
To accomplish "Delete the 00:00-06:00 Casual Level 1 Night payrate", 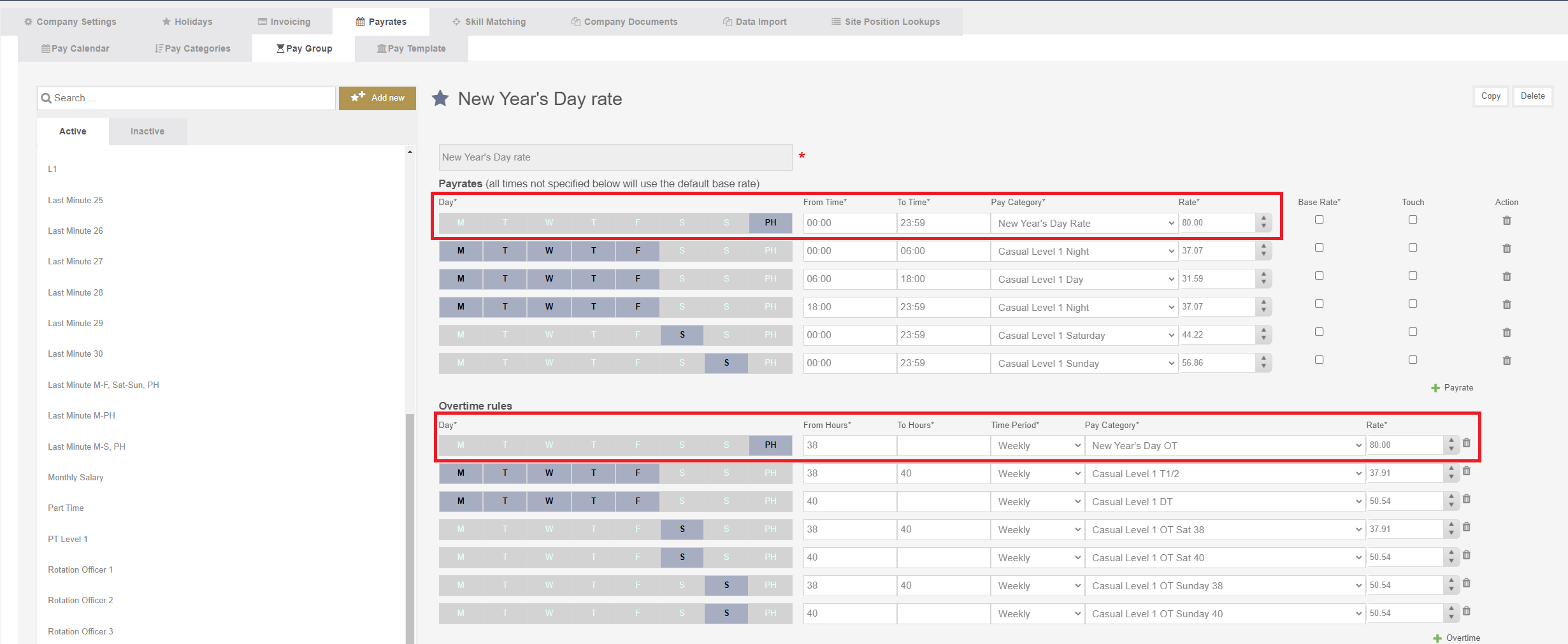I will pyautogui.click(x=1506, y=248).
